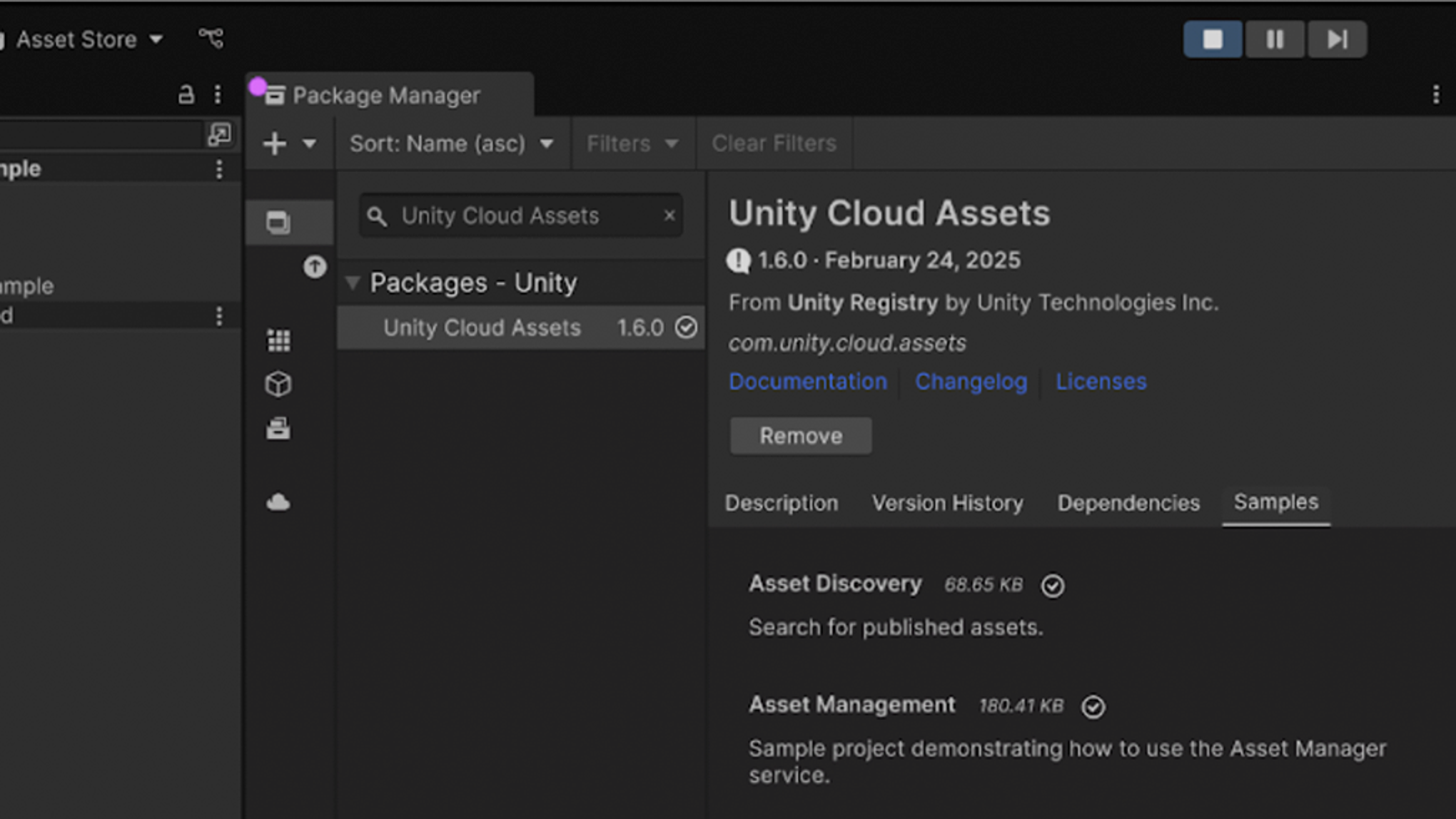Click installed checkmark on Unity Cloud Assets row
The width and height of the screenshot is (1456, 819).
(x=686, y=327)
